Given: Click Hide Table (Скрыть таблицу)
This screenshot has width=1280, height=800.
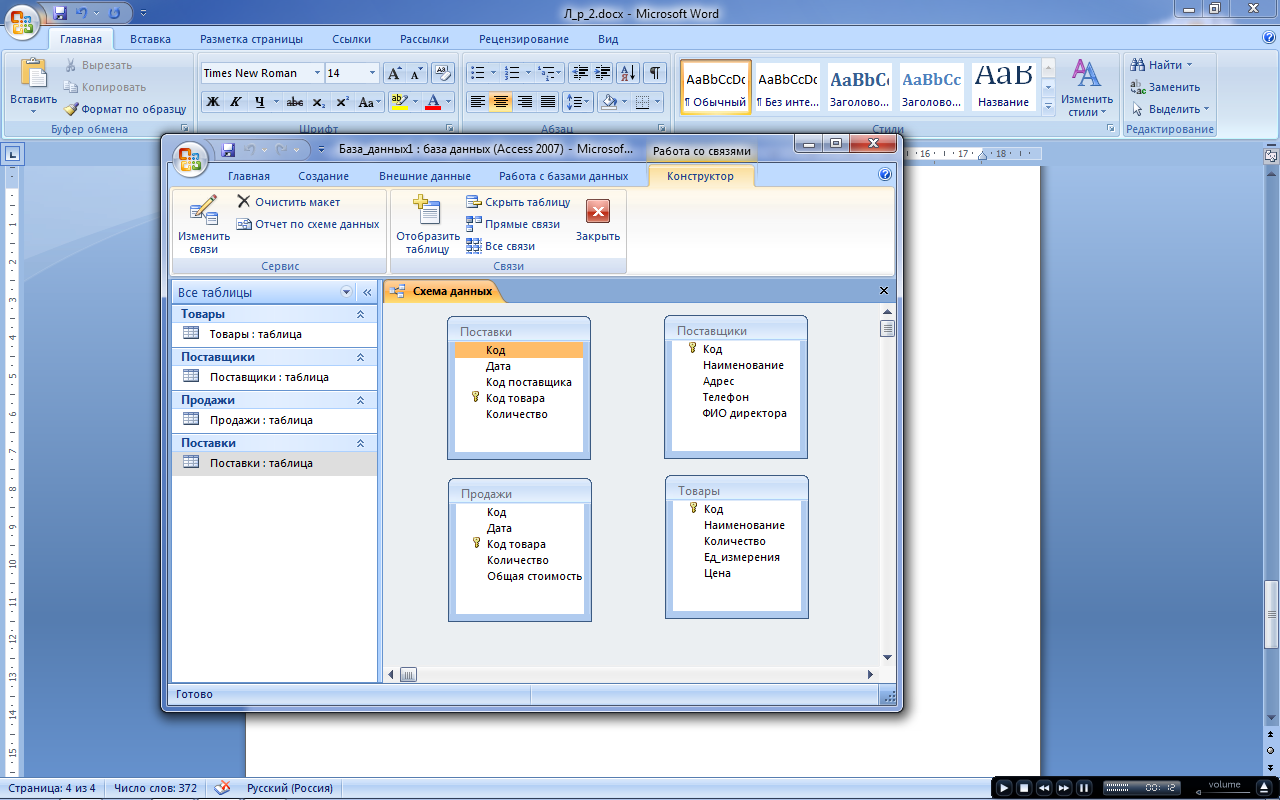Looking at the screenshot, I should click(x=518, y=202).
